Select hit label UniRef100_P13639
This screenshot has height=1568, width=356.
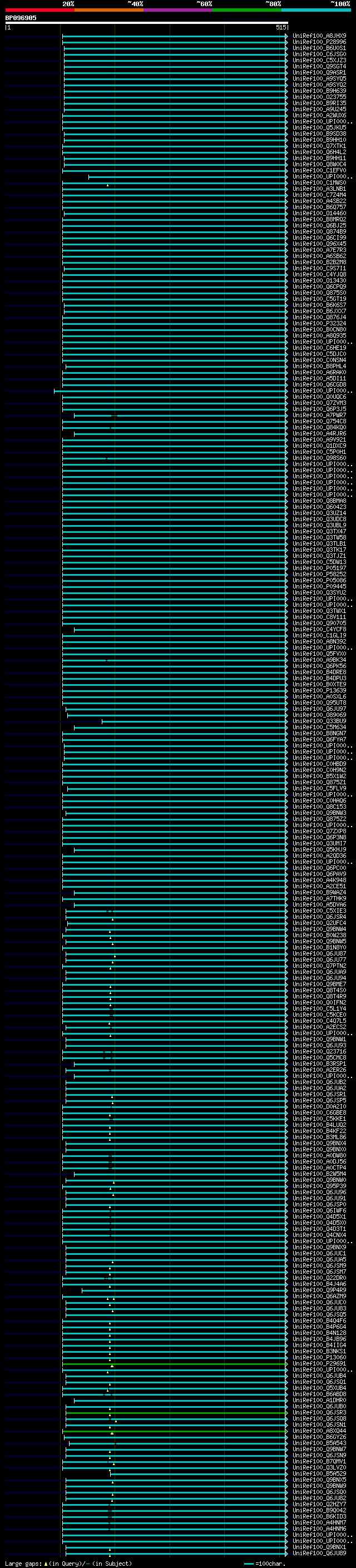click(319, 690)
